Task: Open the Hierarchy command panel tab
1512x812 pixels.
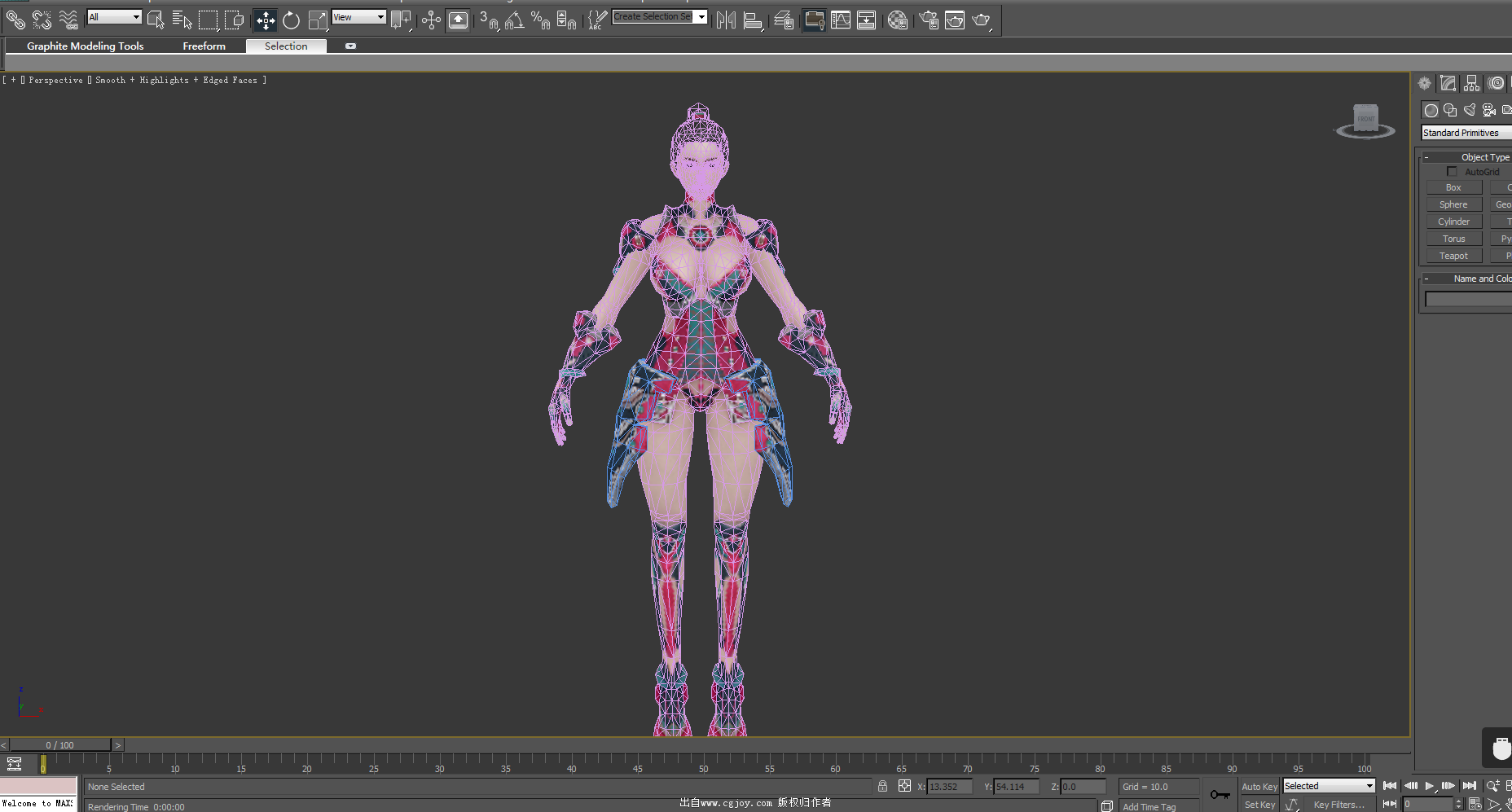Action: [1471, 83]
